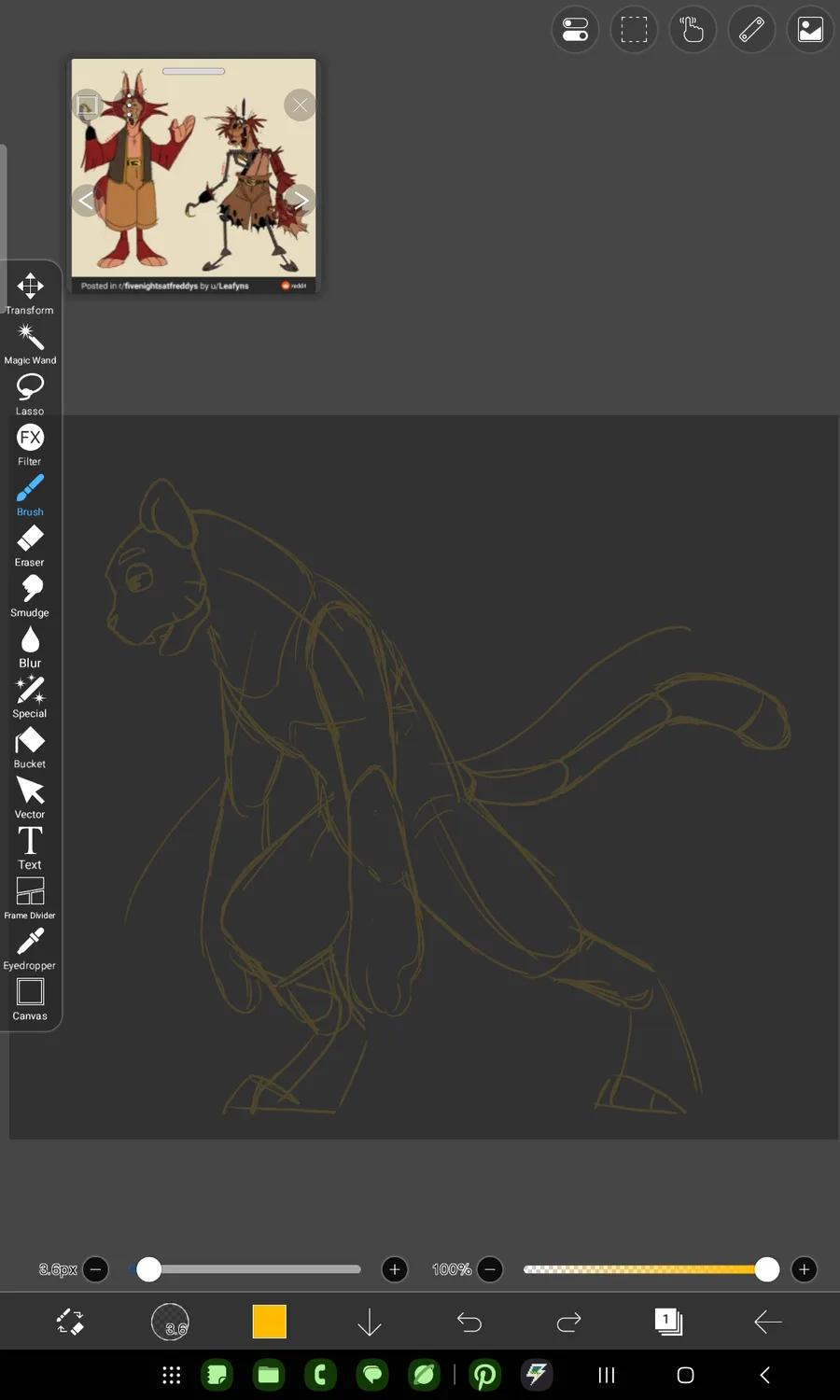This screenshot has height=1400, width=840.
Task: Switch between brush and eraser
Action: pyautogui.click(x=70, y=1322)
